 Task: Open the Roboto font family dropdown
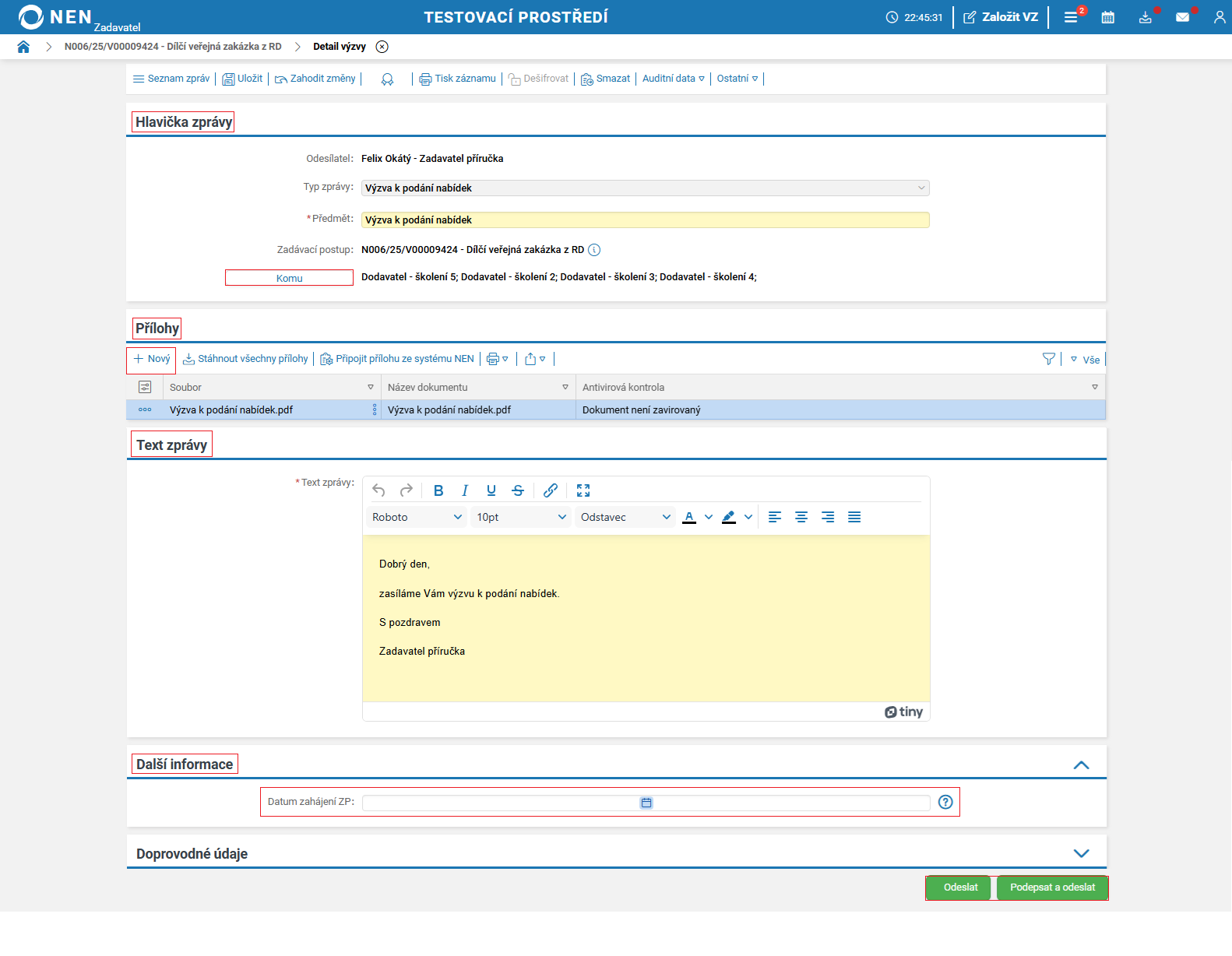417,517
